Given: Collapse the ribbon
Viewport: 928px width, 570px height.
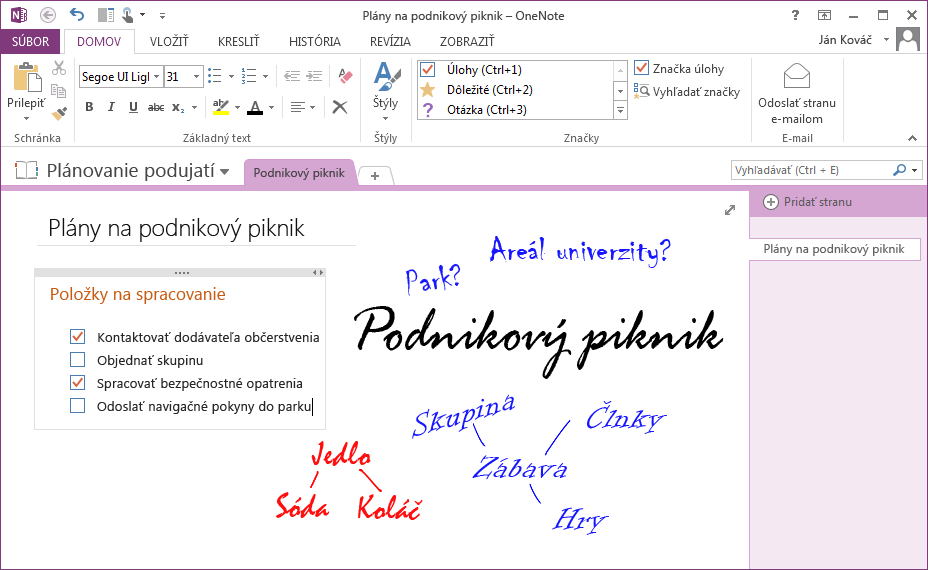Looking at the screenshot, I should point(912,138).
